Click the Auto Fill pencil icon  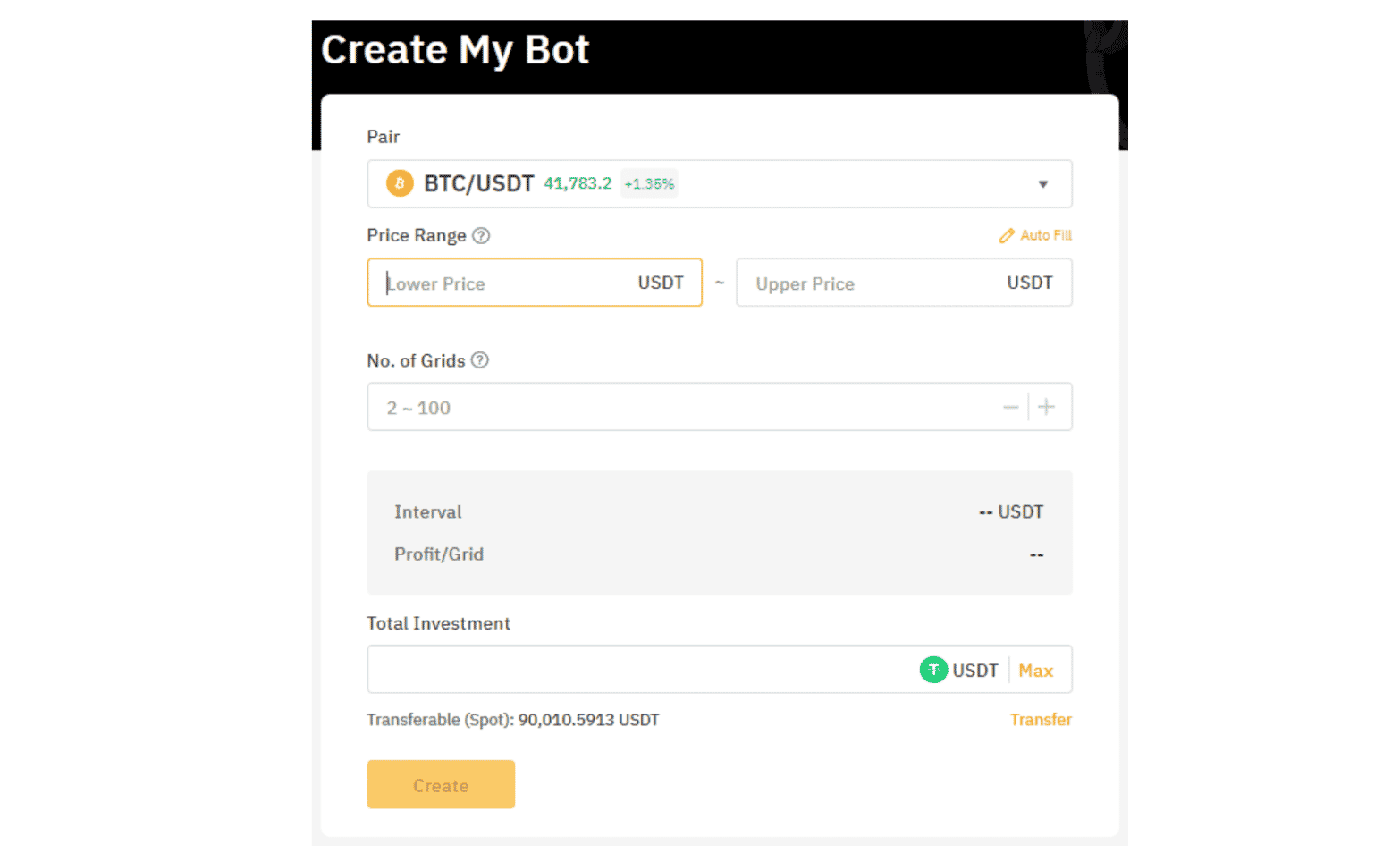(x=1007, y=235)
